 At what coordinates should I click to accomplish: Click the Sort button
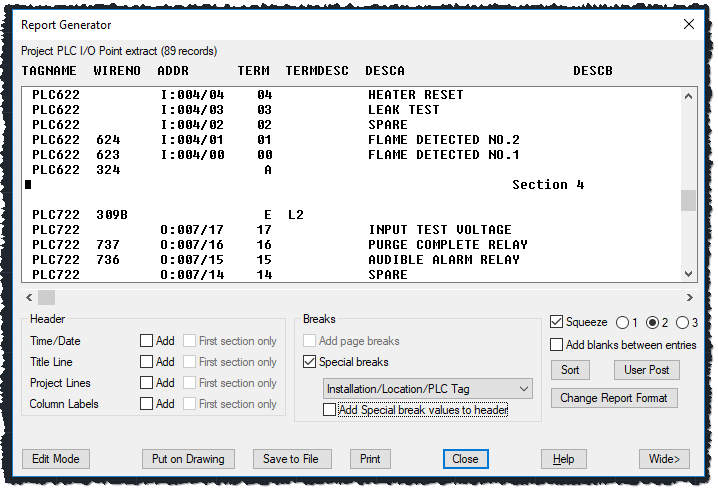coord(570,370)
